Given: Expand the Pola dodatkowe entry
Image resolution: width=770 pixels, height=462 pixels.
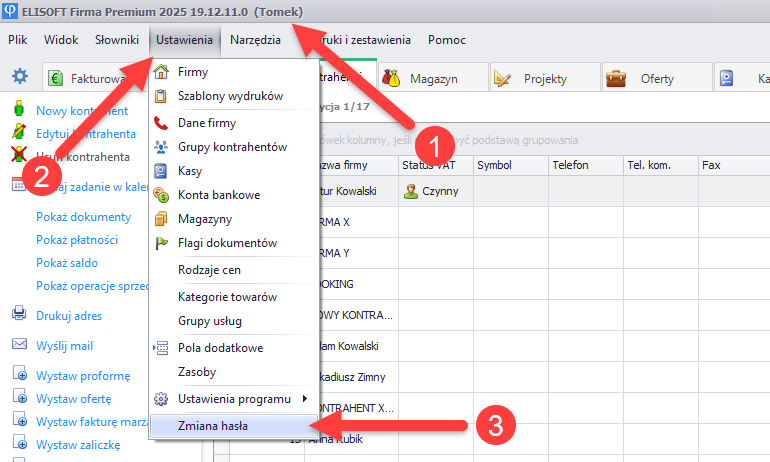Looking at the screenshot, I should [x=220, y=348].
